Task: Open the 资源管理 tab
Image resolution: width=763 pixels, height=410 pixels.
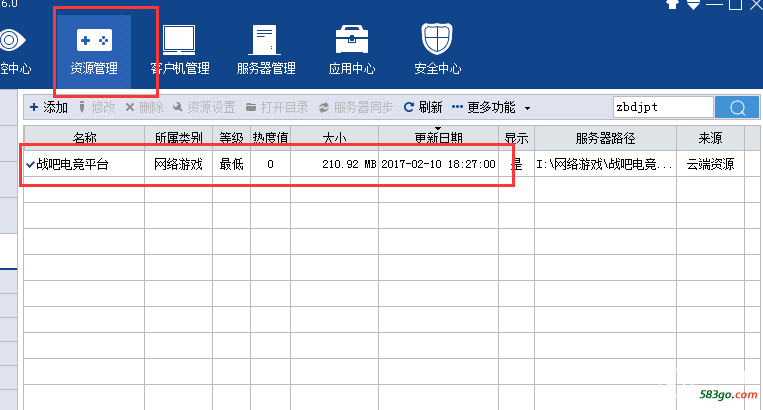Action: (x=94, y=51)
